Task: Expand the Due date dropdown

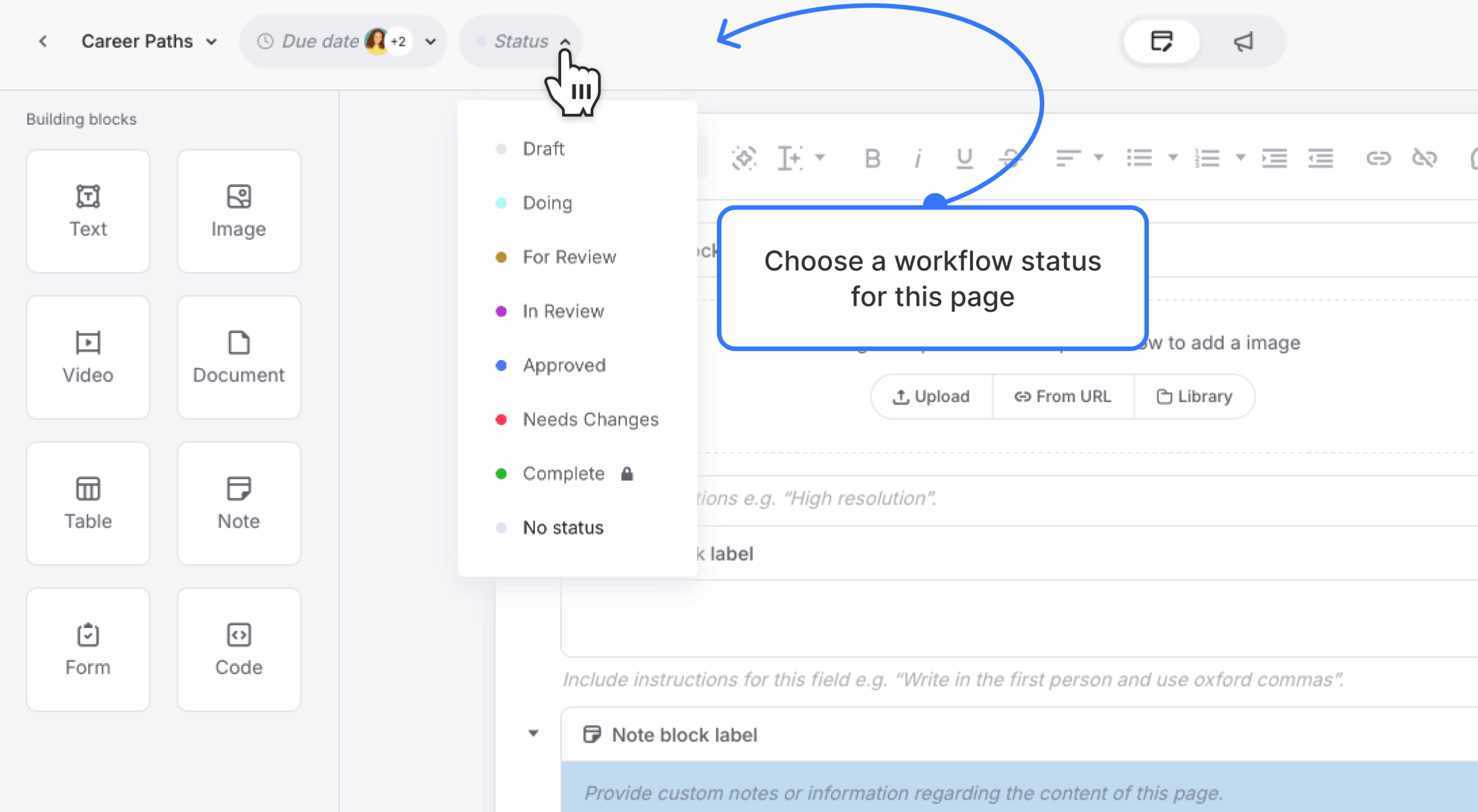Action: (430, 41)
